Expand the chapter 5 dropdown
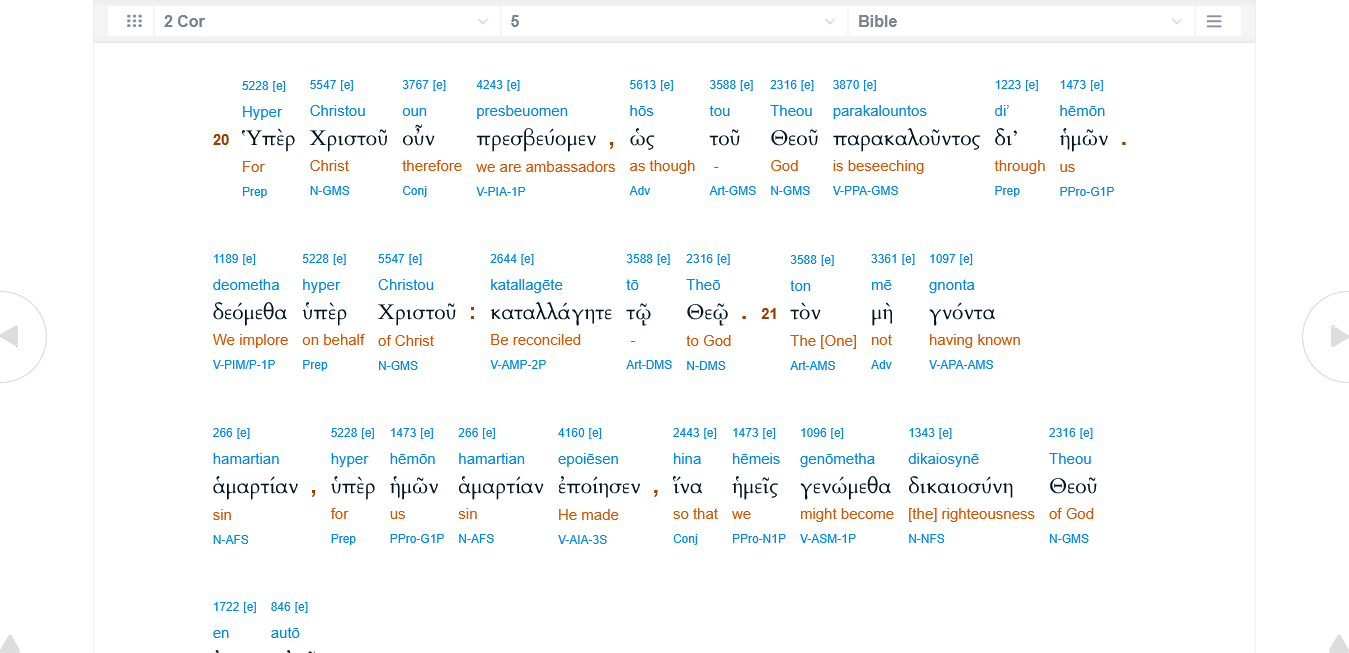Screen dimensions: 1349x653 pos(674,21)
